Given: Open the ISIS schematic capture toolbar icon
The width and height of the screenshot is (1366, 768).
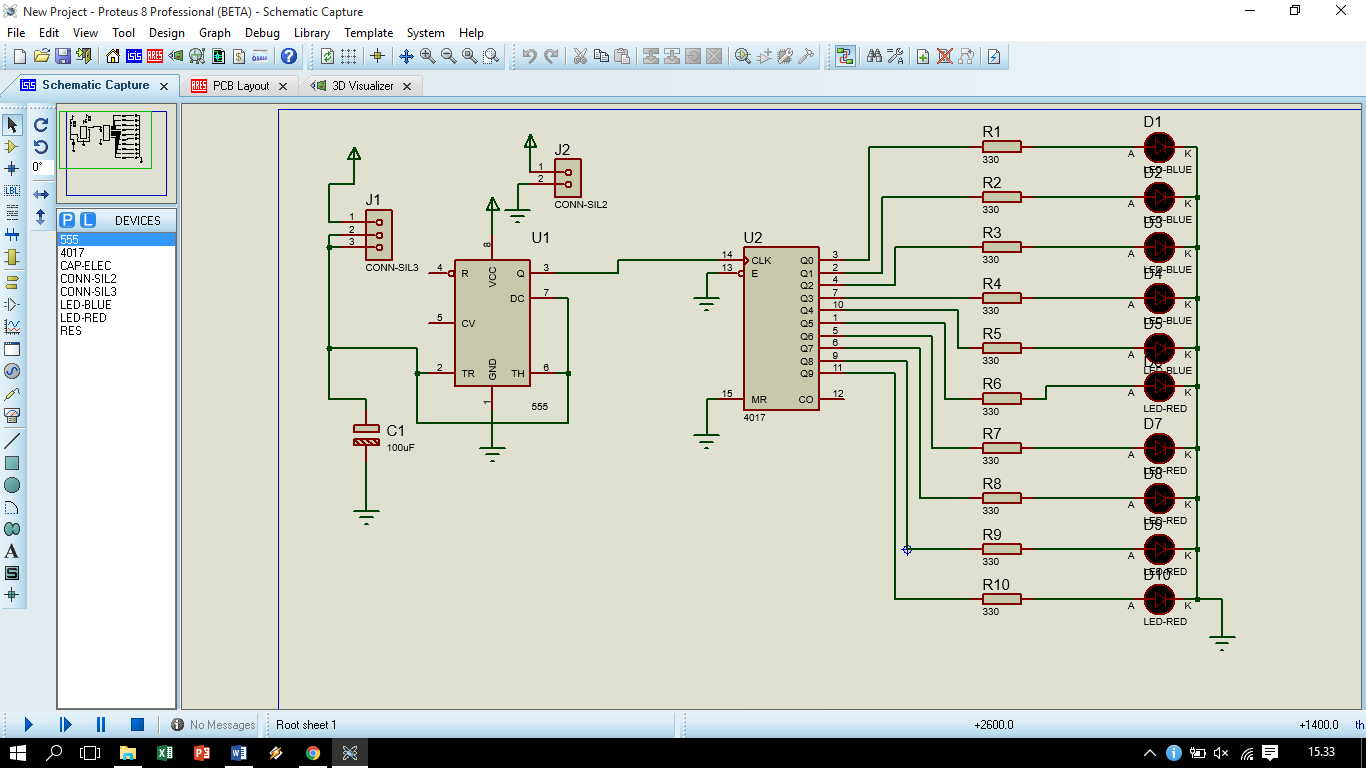Looking at the screenshot, I should [x=134, y=56].
